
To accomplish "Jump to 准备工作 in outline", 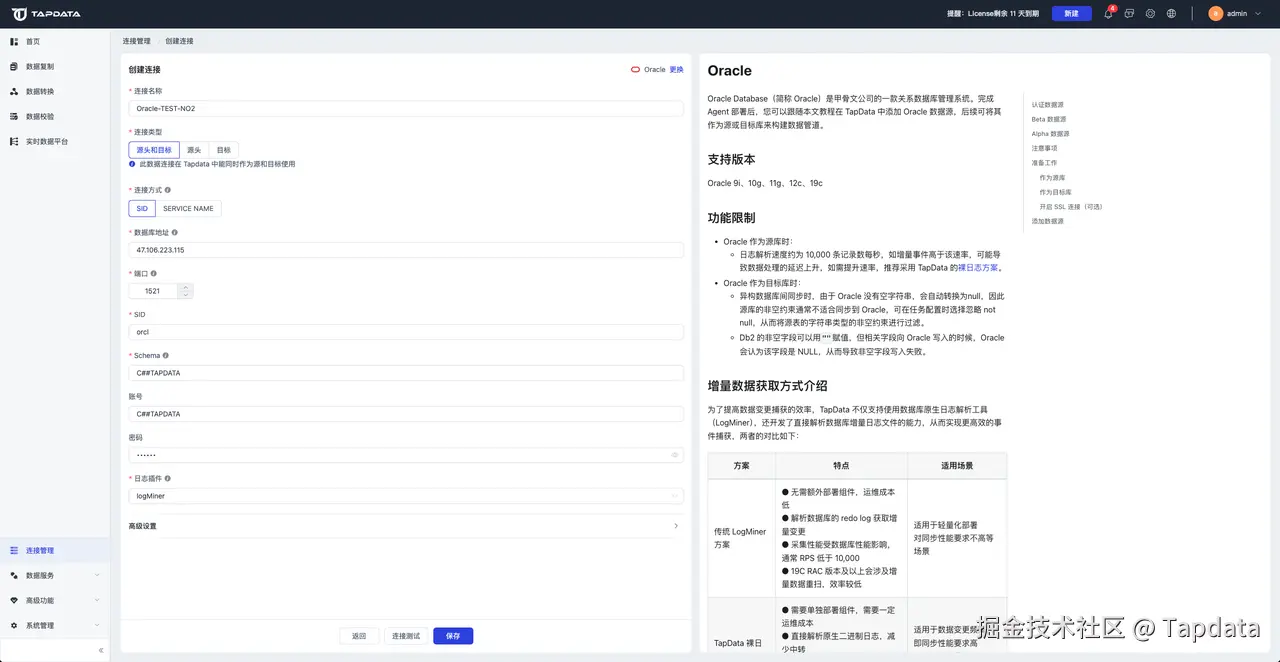I will pos(1044,162).
